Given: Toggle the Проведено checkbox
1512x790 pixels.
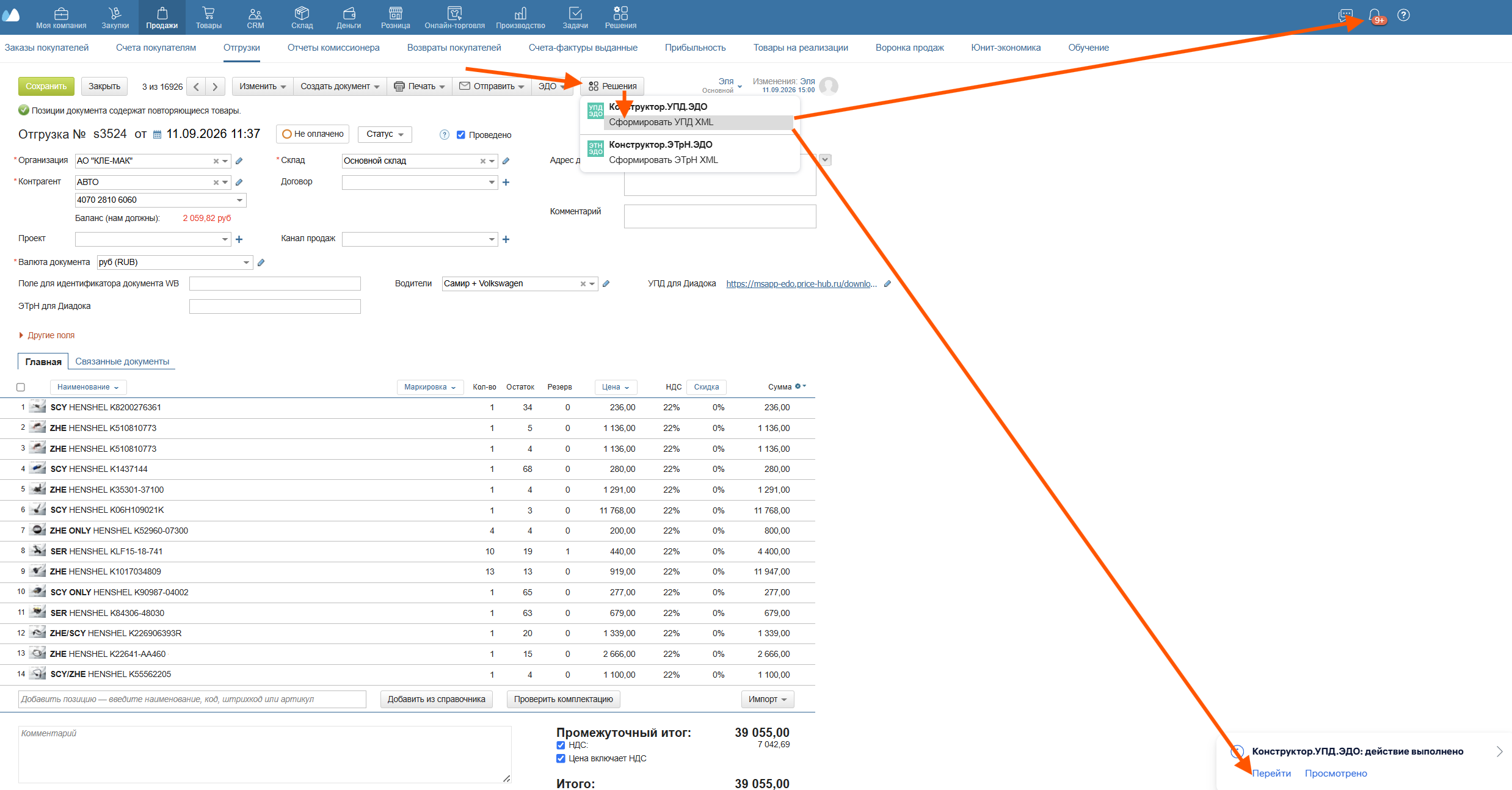Looking at the screenshot, I should click(x=461, y=135).
